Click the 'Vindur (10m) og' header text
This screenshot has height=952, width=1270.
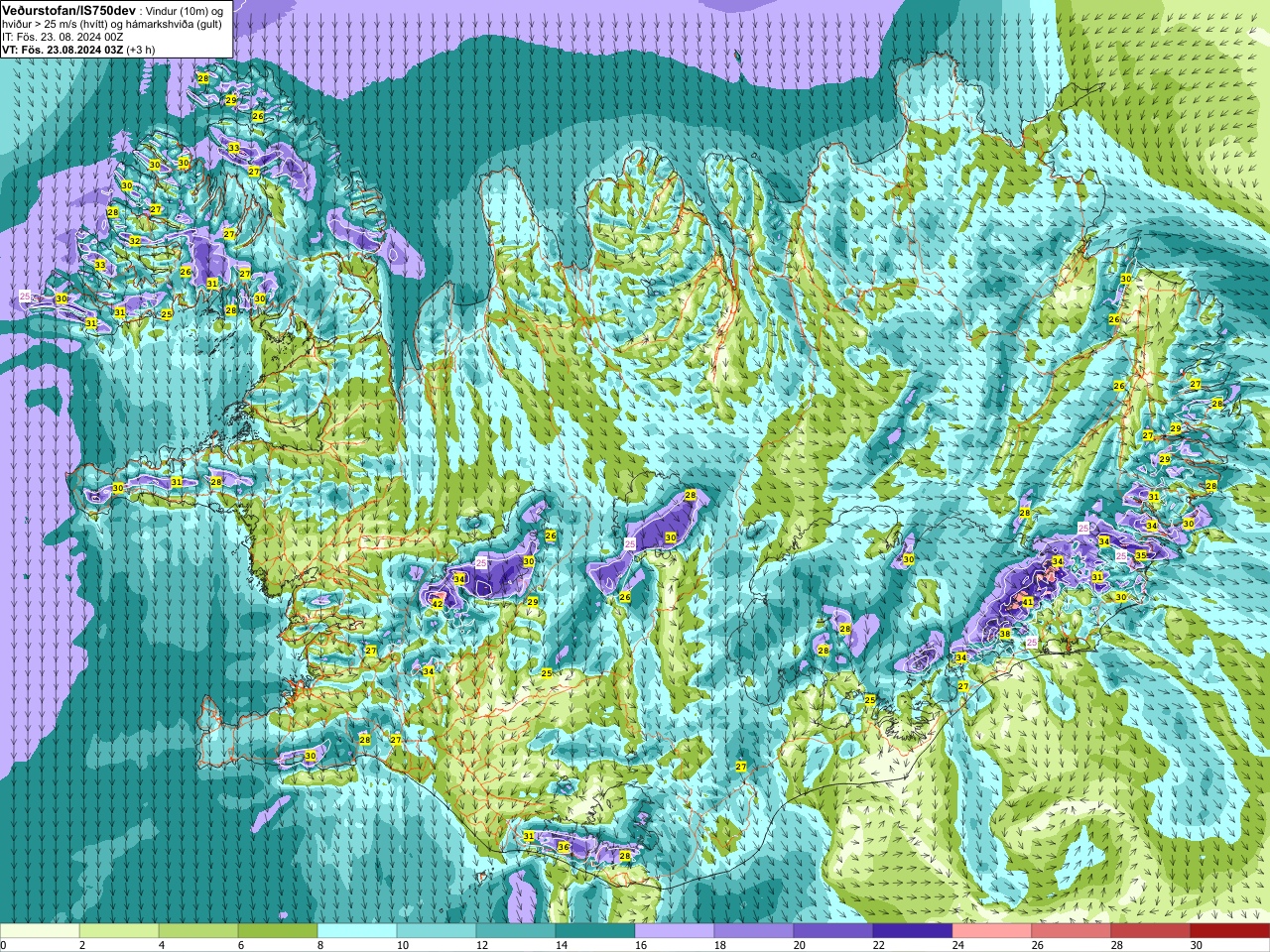point(185,9)
